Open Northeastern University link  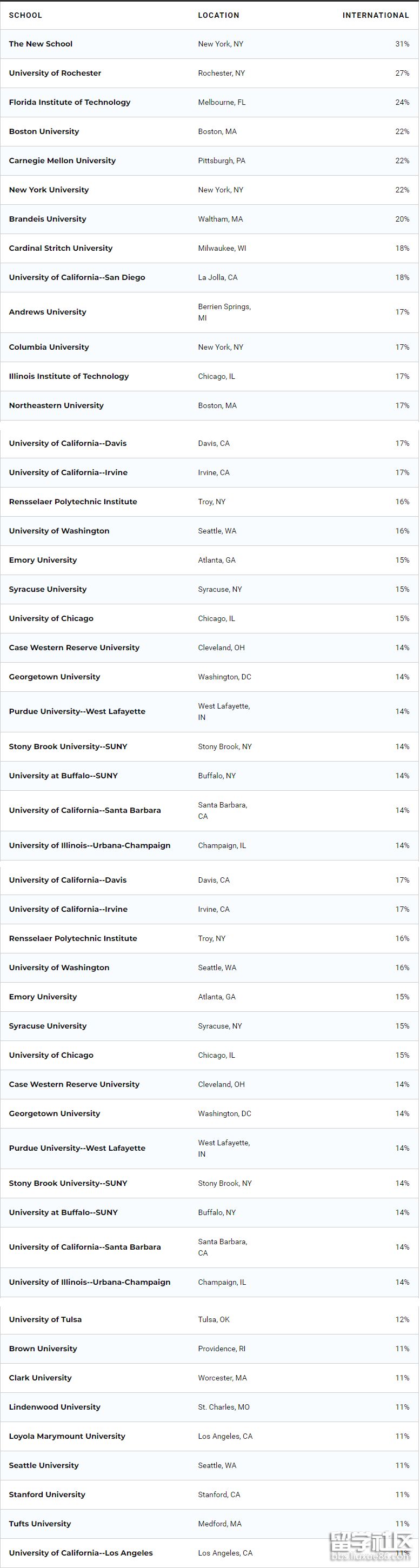pos(57,405)
